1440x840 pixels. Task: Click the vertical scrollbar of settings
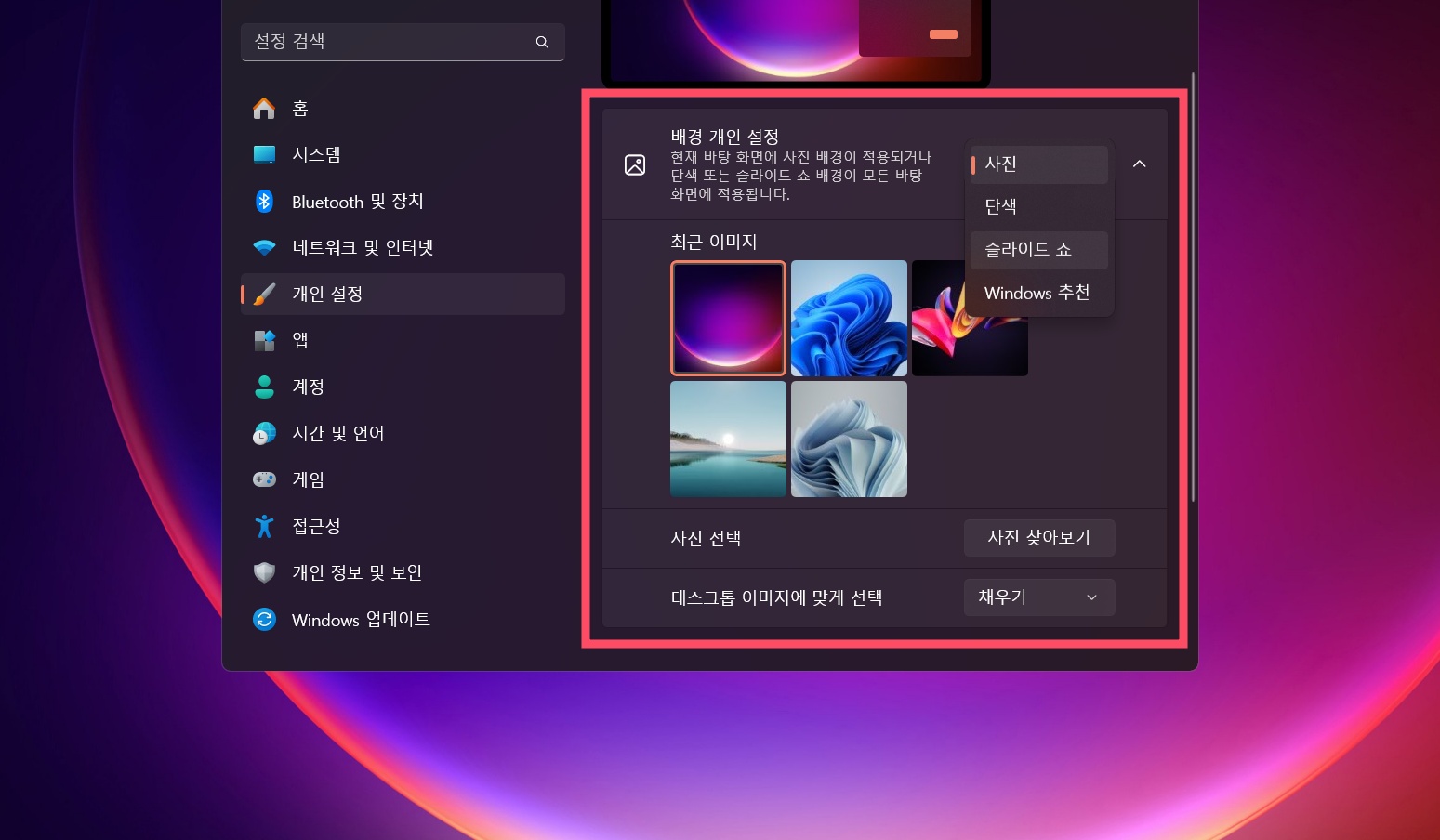coord(1193,288)
